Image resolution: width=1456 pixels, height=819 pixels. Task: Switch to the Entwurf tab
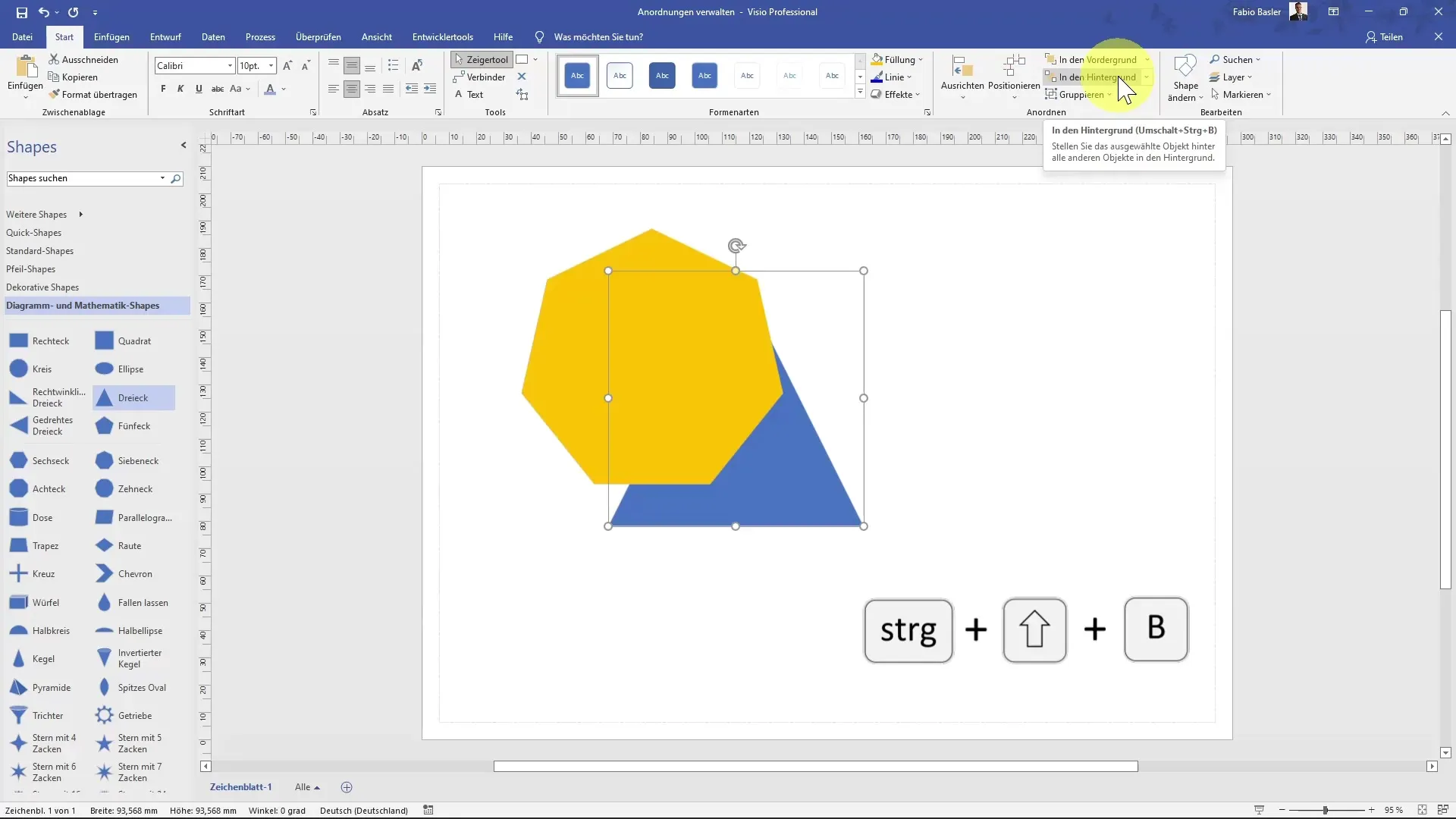[165, 36]
